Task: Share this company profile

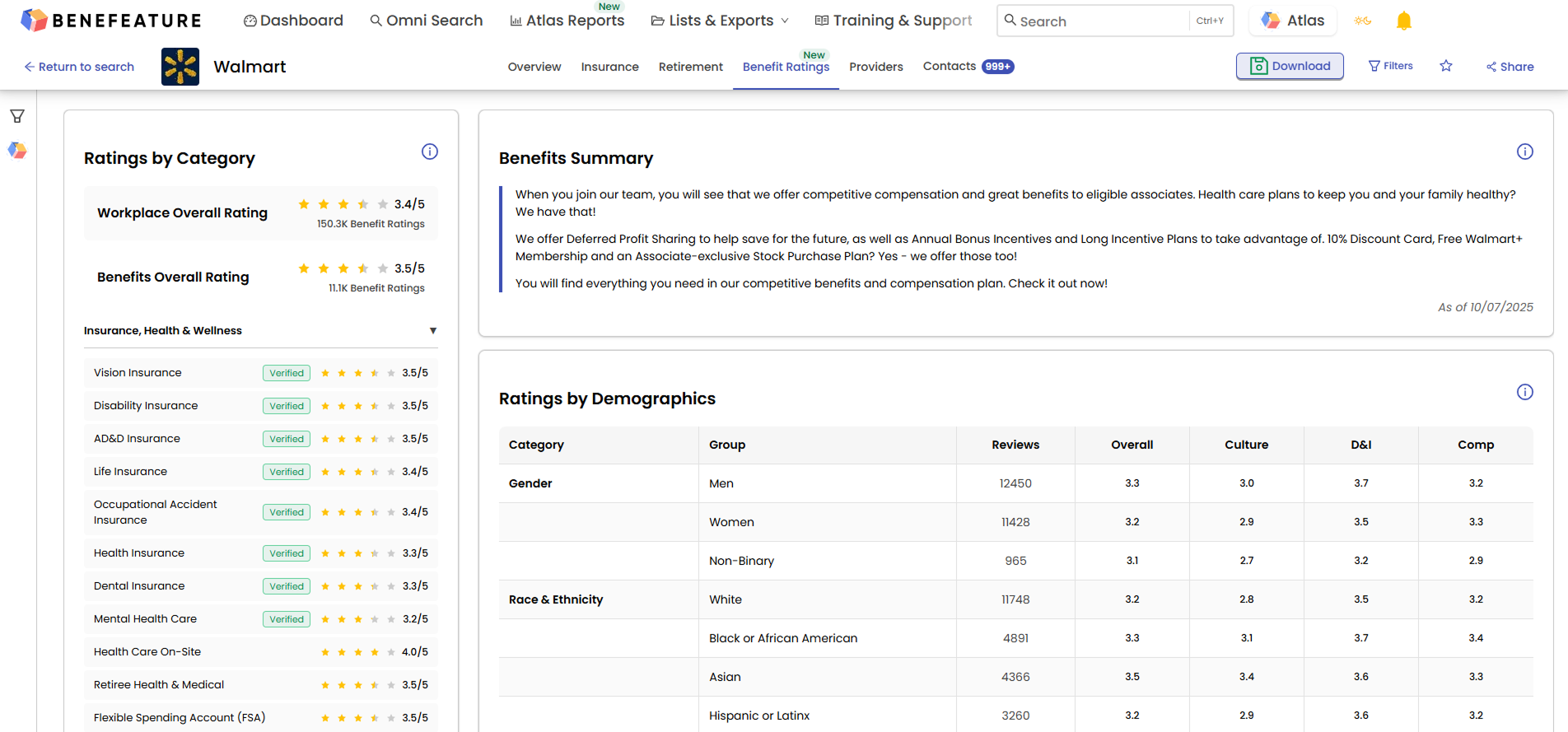Action: 1510,67
